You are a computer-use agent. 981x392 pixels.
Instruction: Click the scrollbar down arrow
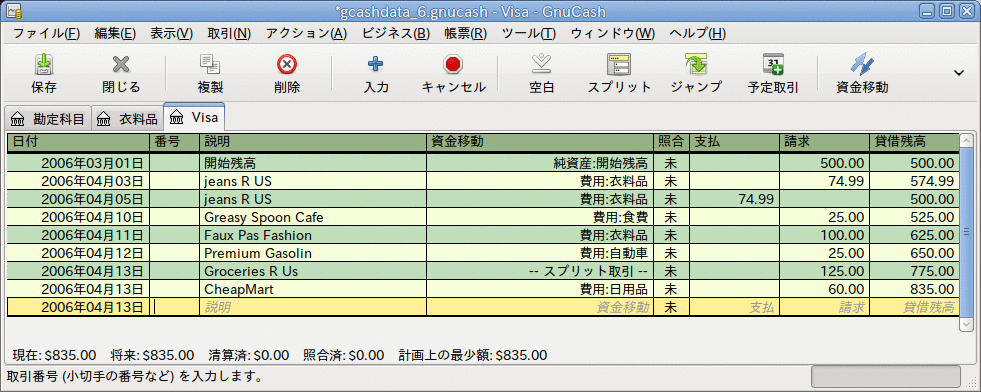[967, 325]
